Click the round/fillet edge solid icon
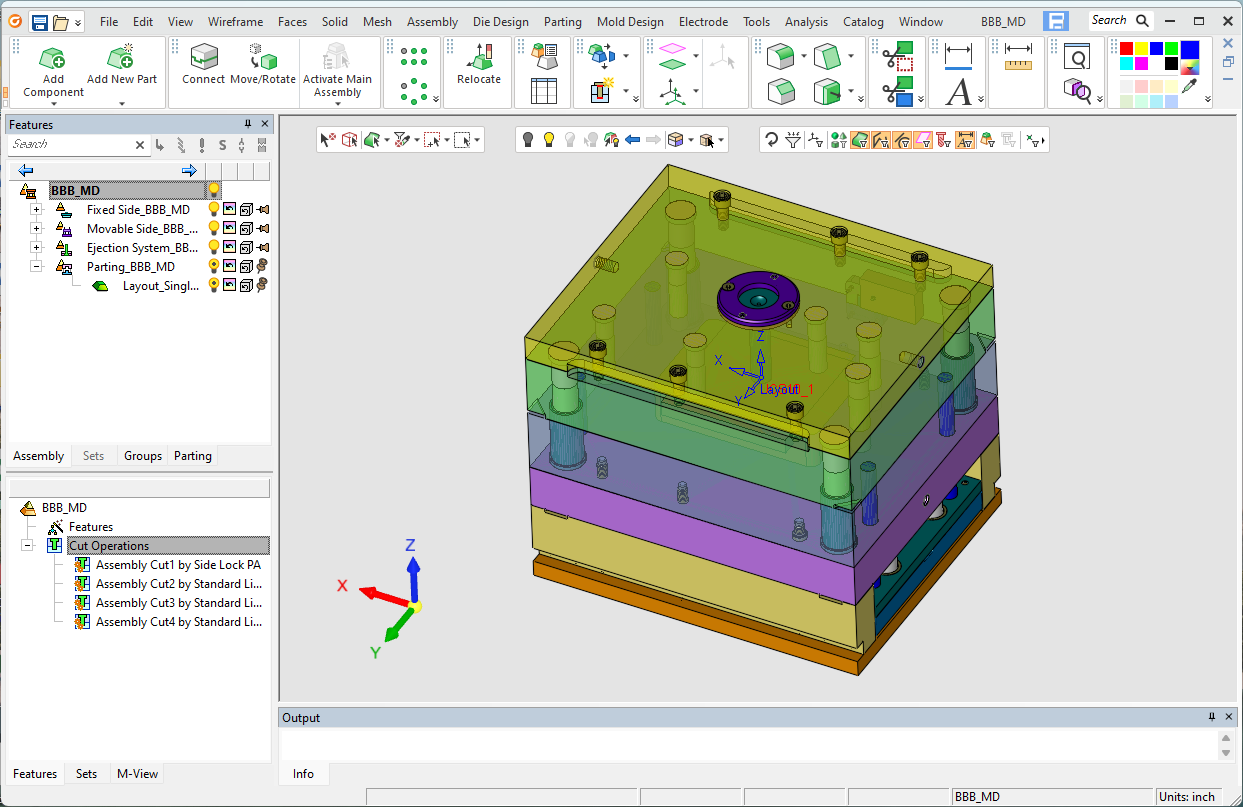 click(x=780, y=57)
